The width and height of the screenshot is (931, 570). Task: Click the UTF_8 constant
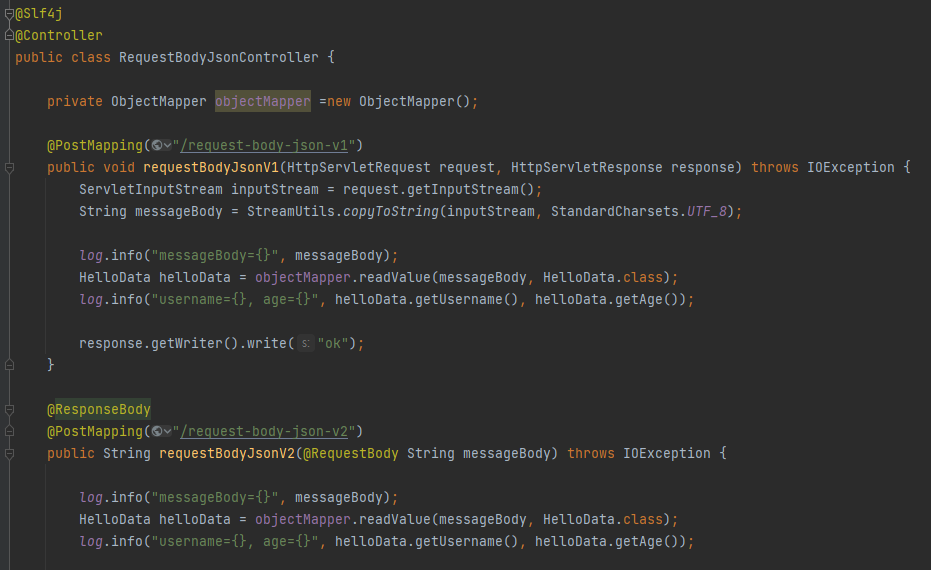707,211
